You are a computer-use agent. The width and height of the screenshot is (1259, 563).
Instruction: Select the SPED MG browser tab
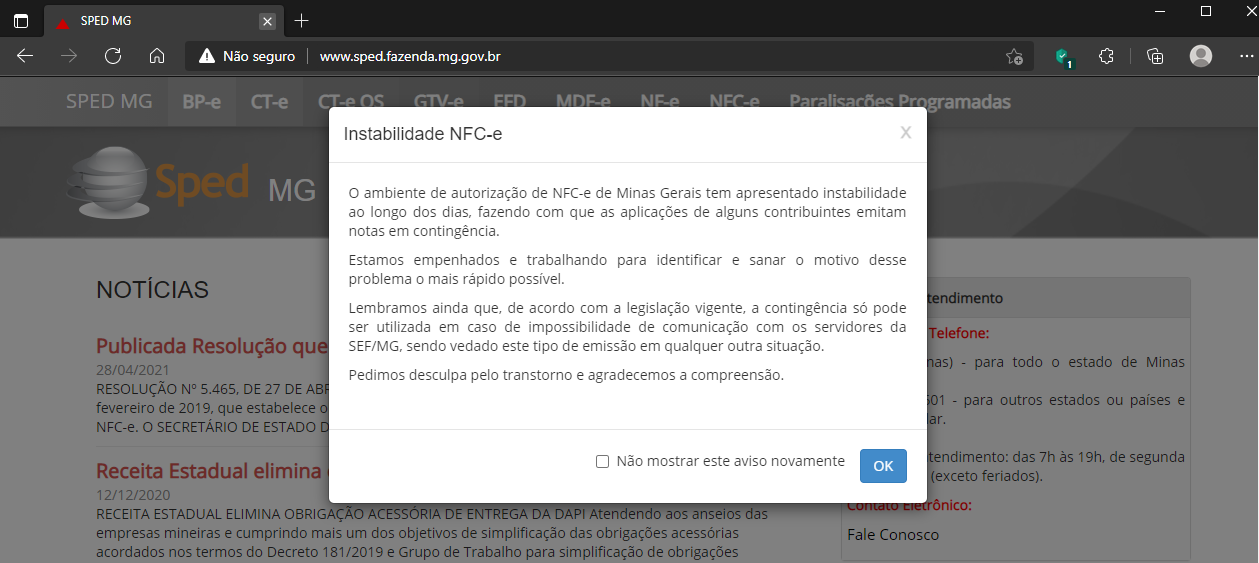(x=163, y=21)
